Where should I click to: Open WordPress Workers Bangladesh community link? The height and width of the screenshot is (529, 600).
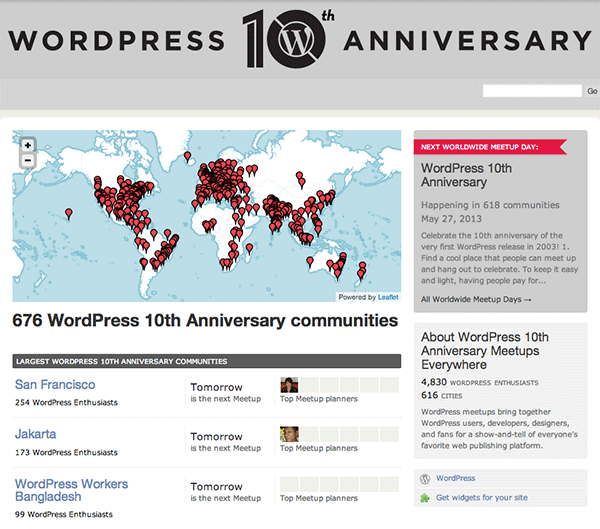72,490
